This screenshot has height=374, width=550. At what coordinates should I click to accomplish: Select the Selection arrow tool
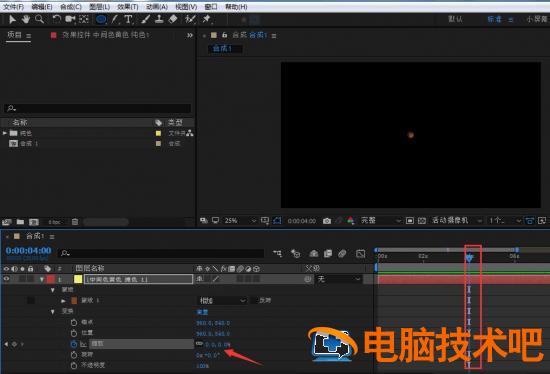(12, 19)
